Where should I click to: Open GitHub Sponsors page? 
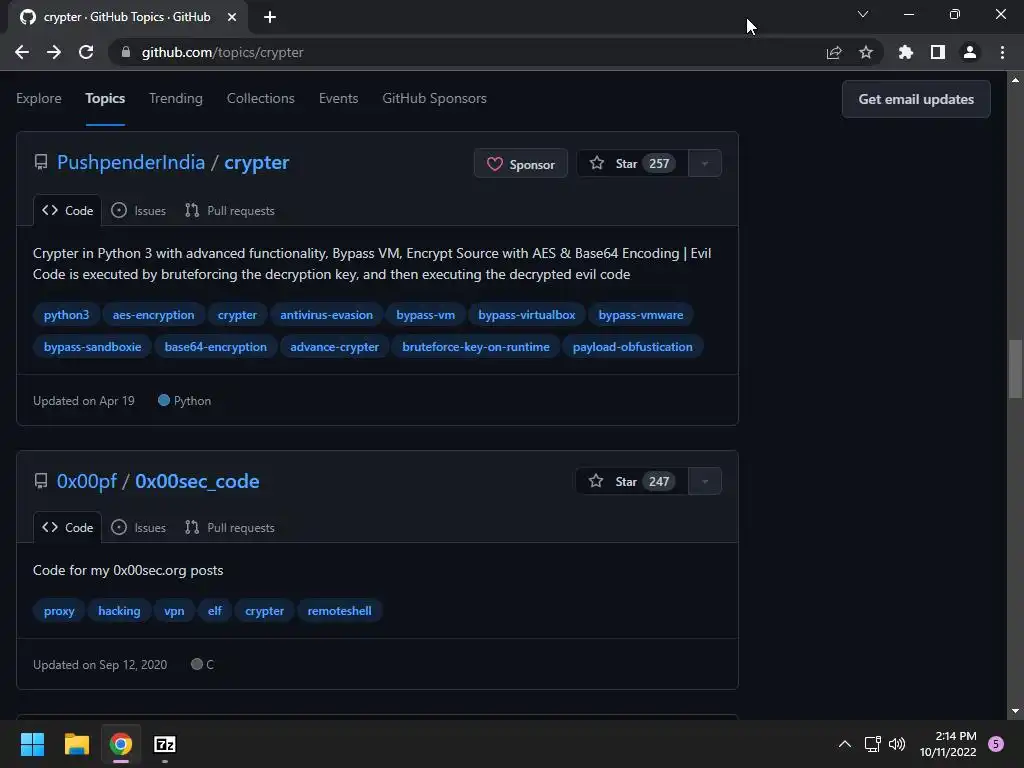pos(434,98)
